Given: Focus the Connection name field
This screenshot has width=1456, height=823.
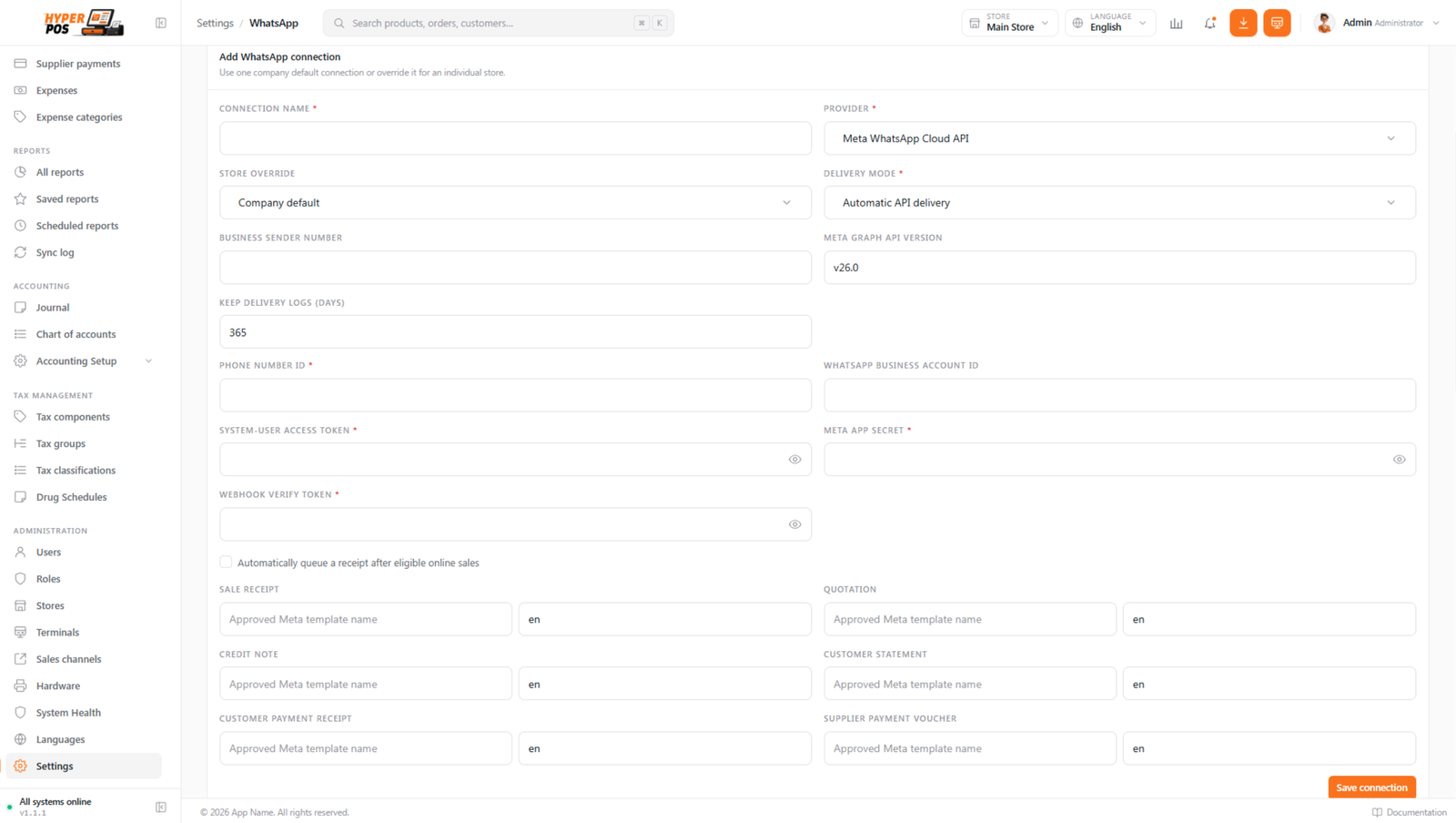Looking at the screenshot, I should click(x=515, y=138).
